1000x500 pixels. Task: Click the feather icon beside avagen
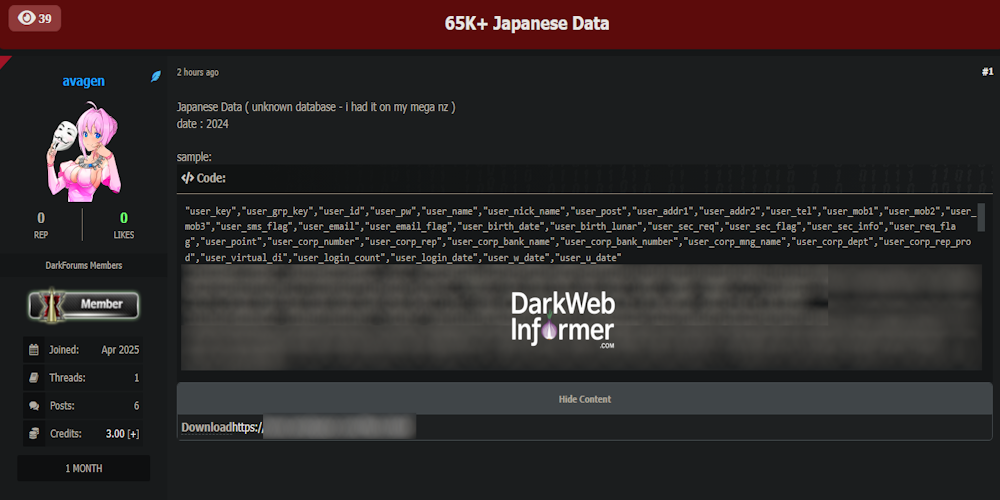[156, 76]
